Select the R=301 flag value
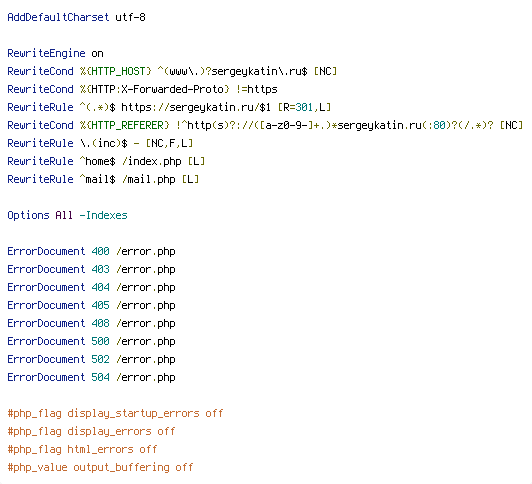This screenshot has height=484, width=532. (x=298, y=107)
